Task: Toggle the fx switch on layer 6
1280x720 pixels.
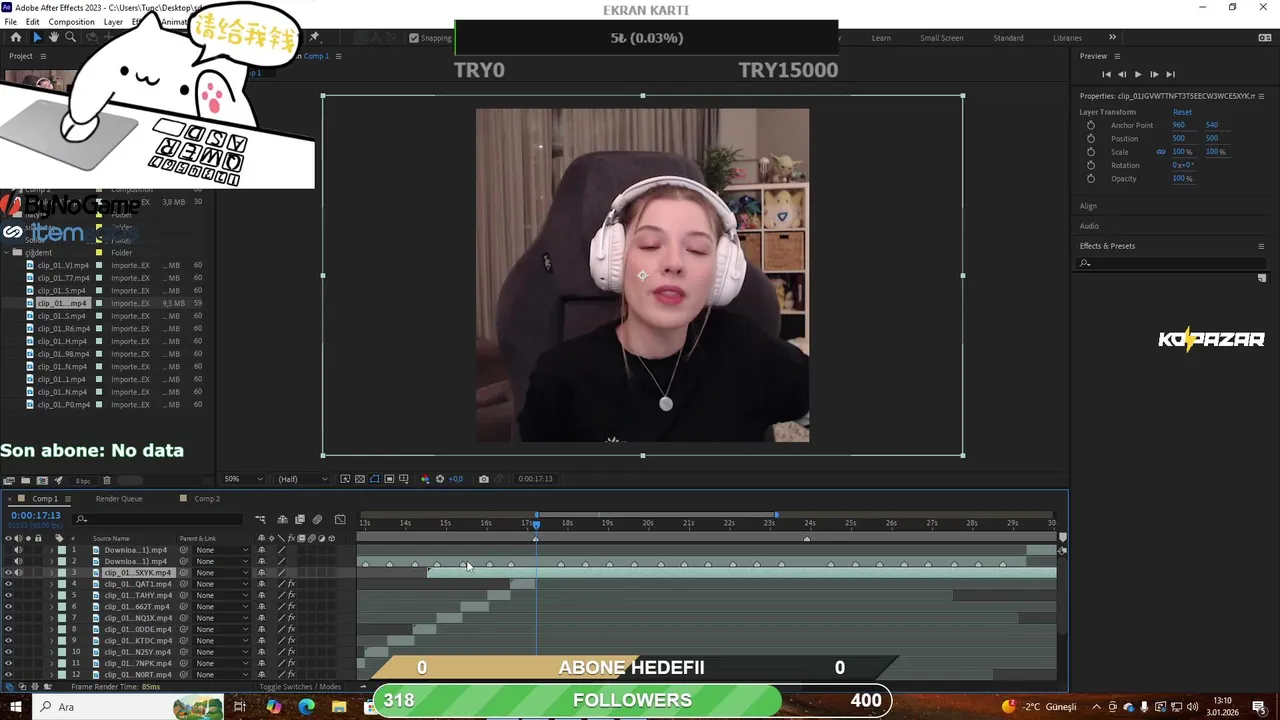Action: point(292,607)
